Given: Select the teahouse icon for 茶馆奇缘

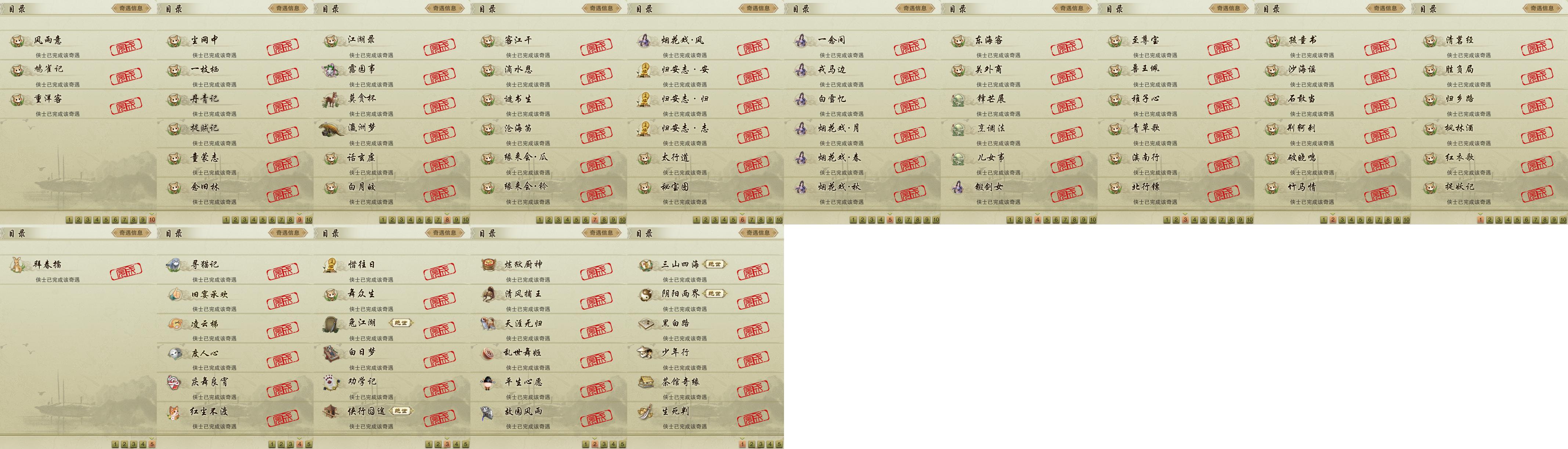Looking at the screenshot, I should pos(645,382).
